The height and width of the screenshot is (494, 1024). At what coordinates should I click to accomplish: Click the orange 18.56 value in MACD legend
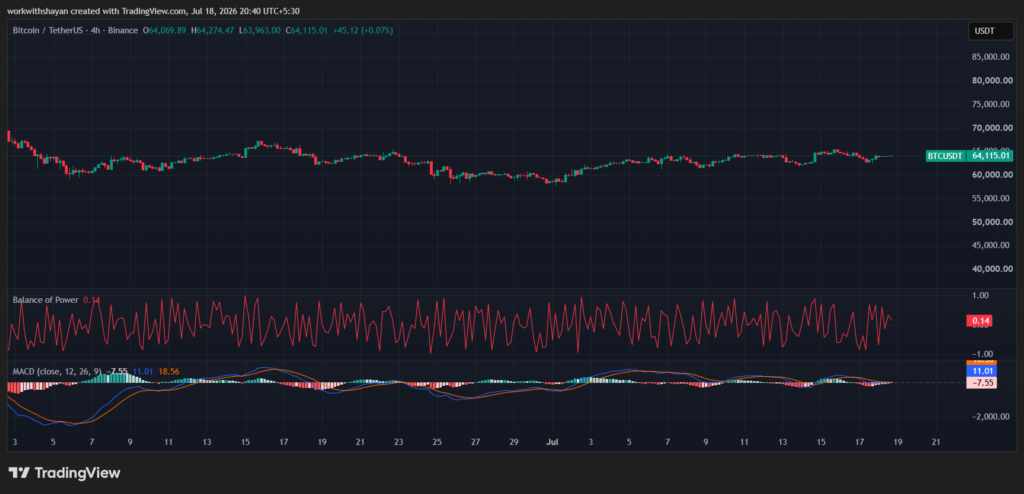click(x=168, y=371)
